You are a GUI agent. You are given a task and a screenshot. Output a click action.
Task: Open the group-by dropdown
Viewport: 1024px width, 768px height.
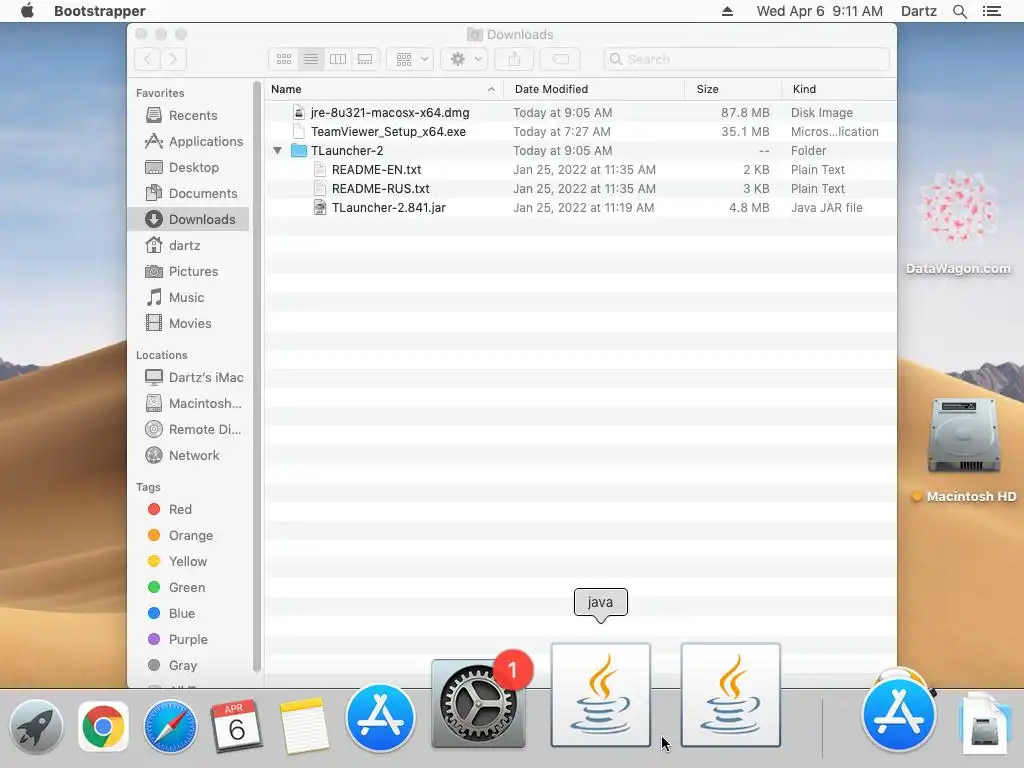point(410,59)
